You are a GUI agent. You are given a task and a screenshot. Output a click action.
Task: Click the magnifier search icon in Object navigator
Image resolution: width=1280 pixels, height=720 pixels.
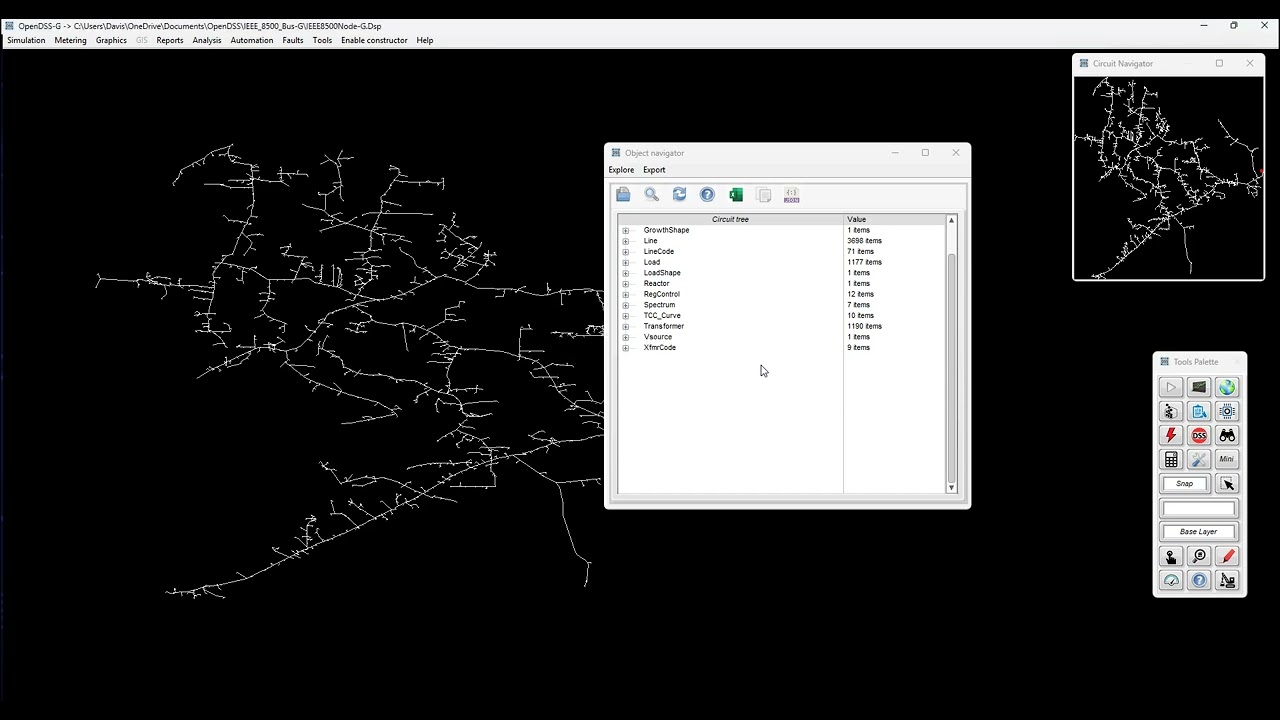(x=651, y=195)
